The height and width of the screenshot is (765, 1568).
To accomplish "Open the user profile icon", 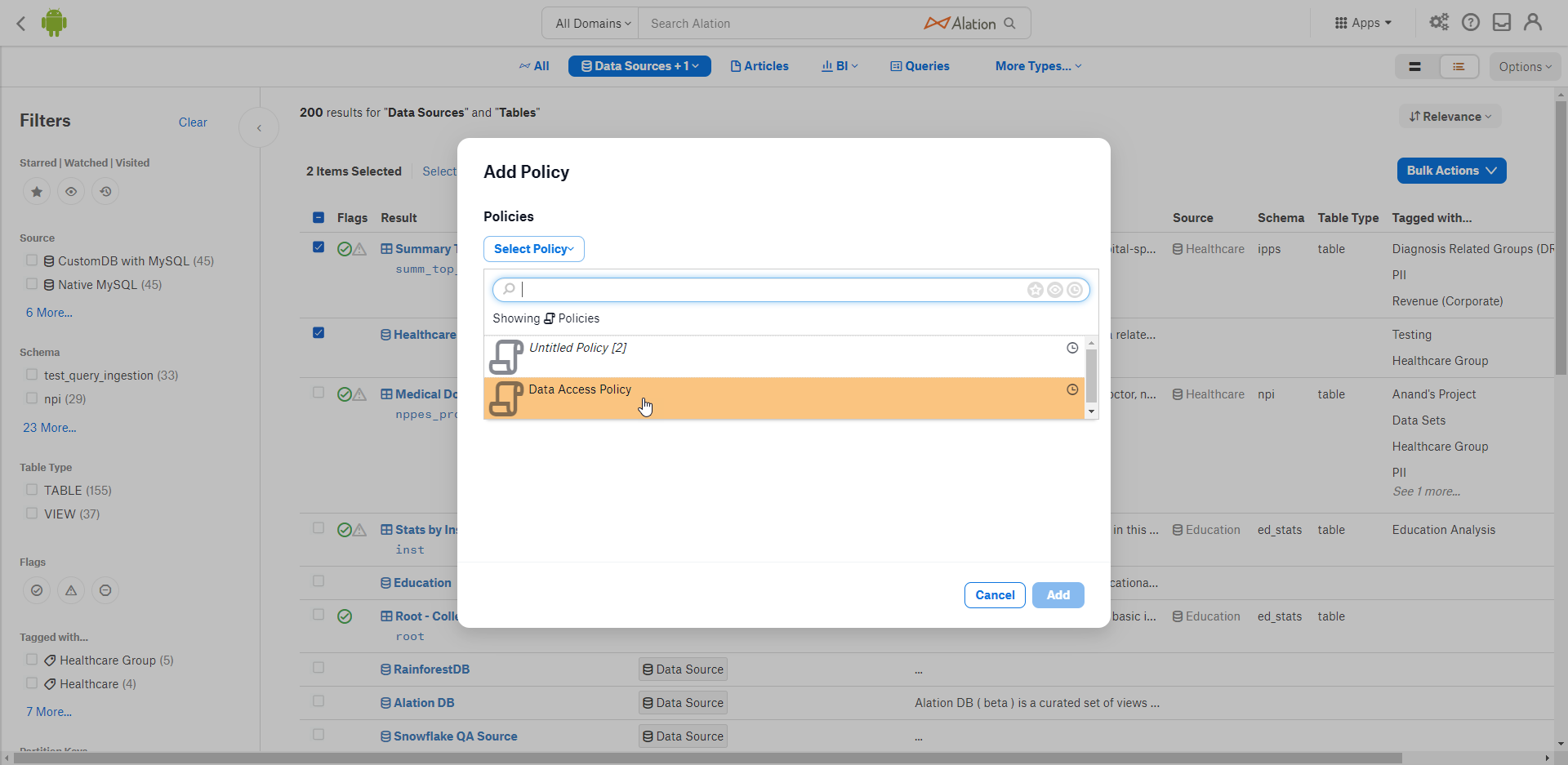I will click(x=1533, y=23).
